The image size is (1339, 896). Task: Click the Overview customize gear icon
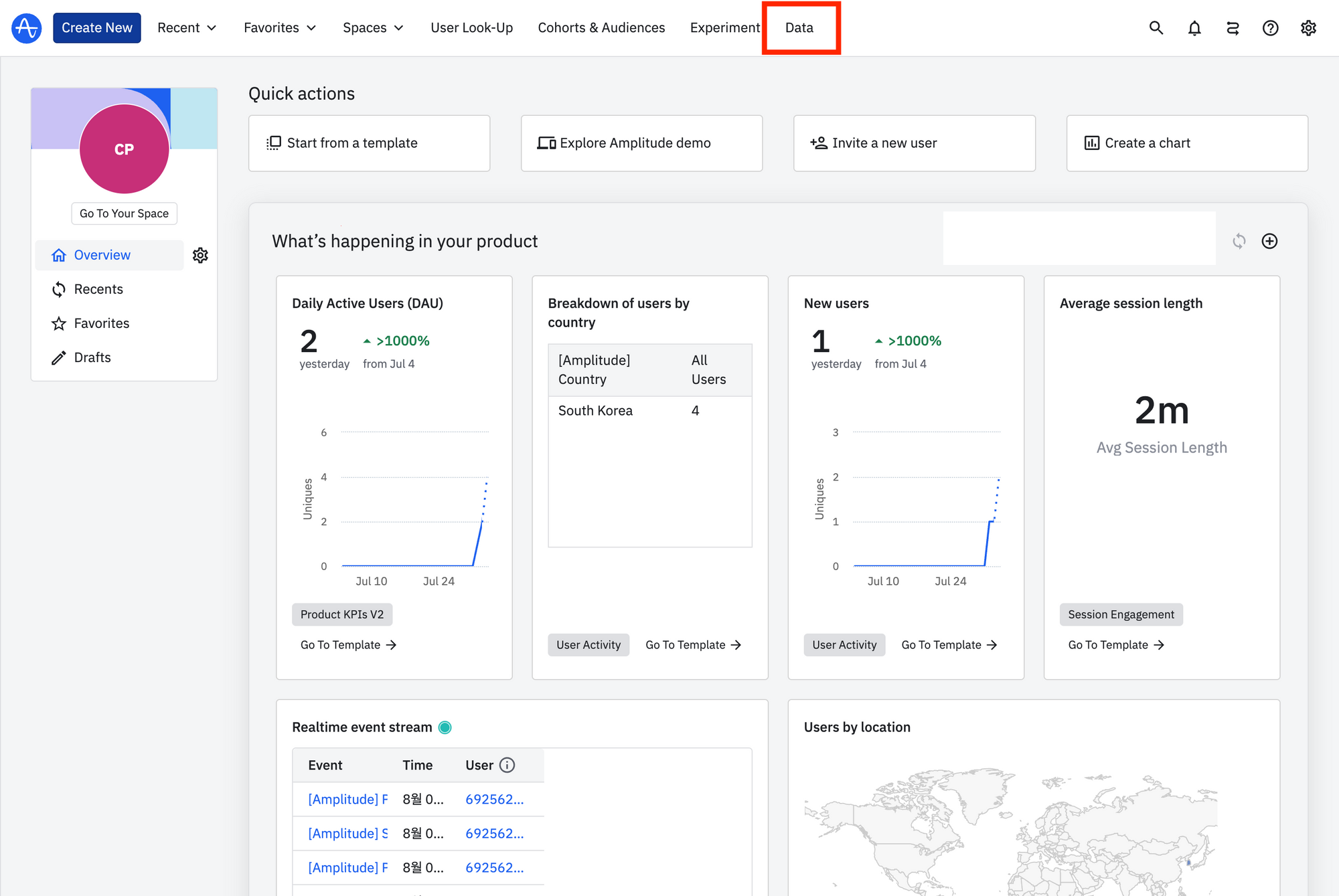[200, 256]
